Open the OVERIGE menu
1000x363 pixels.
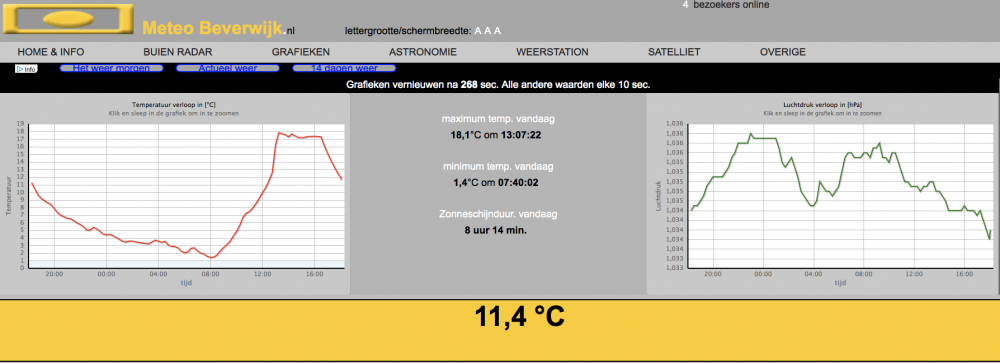[783, 52]
